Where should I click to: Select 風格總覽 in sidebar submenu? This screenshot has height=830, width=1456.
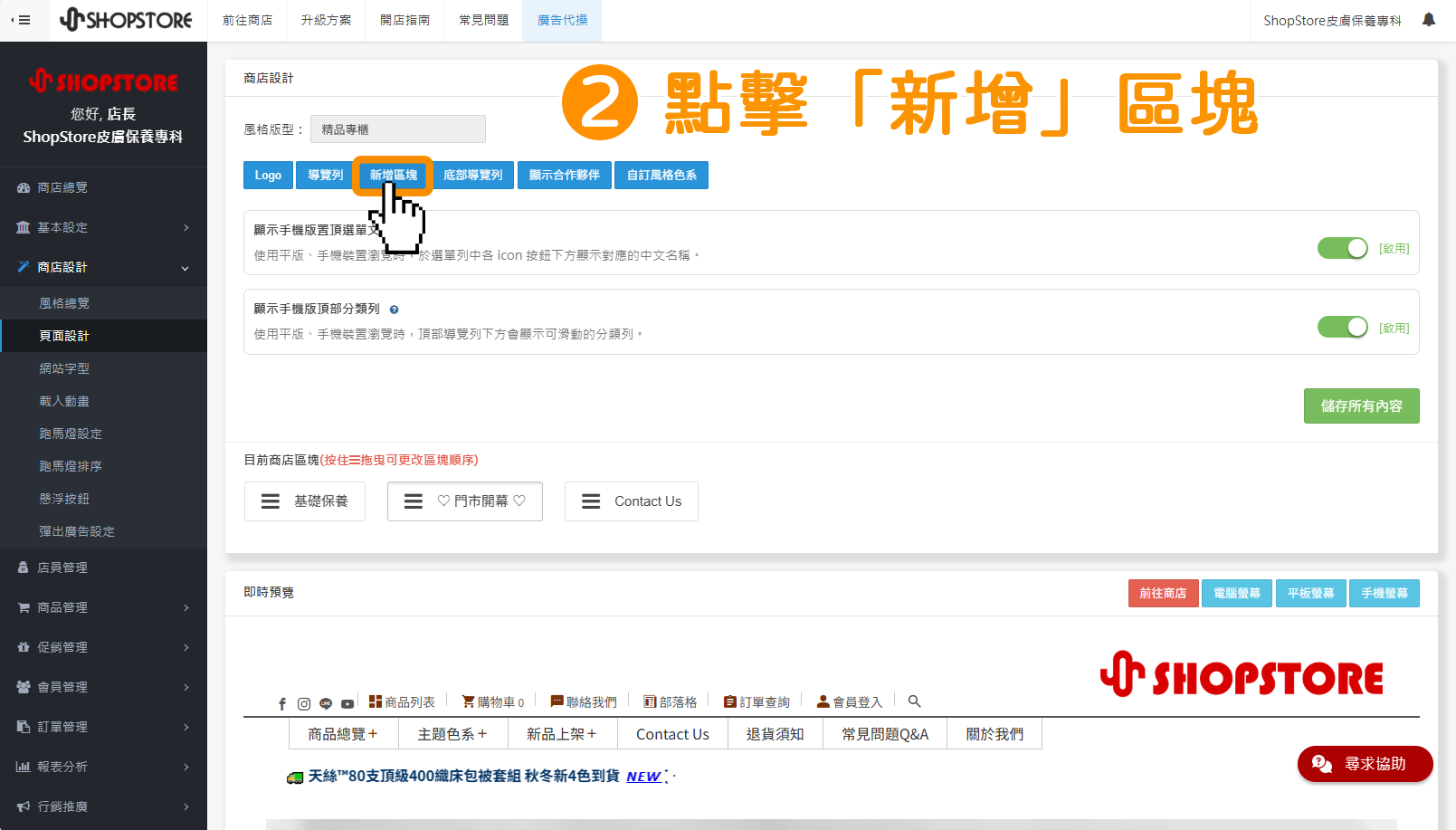pyautogui.click(x=103, y=303)
